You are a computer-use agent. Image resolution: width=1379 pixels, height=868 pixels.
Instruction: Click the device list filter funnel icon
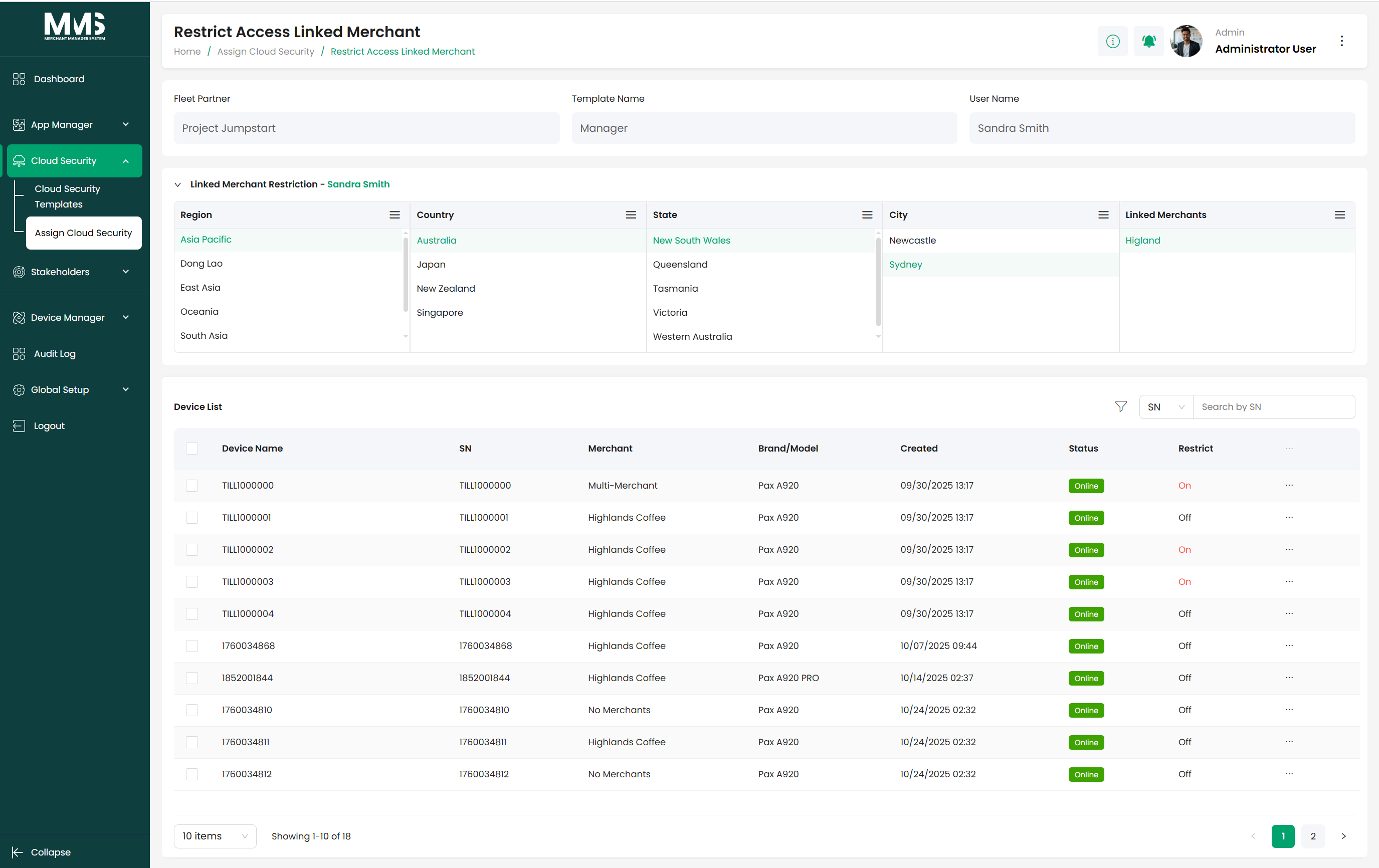click(x=1121, y=406)
